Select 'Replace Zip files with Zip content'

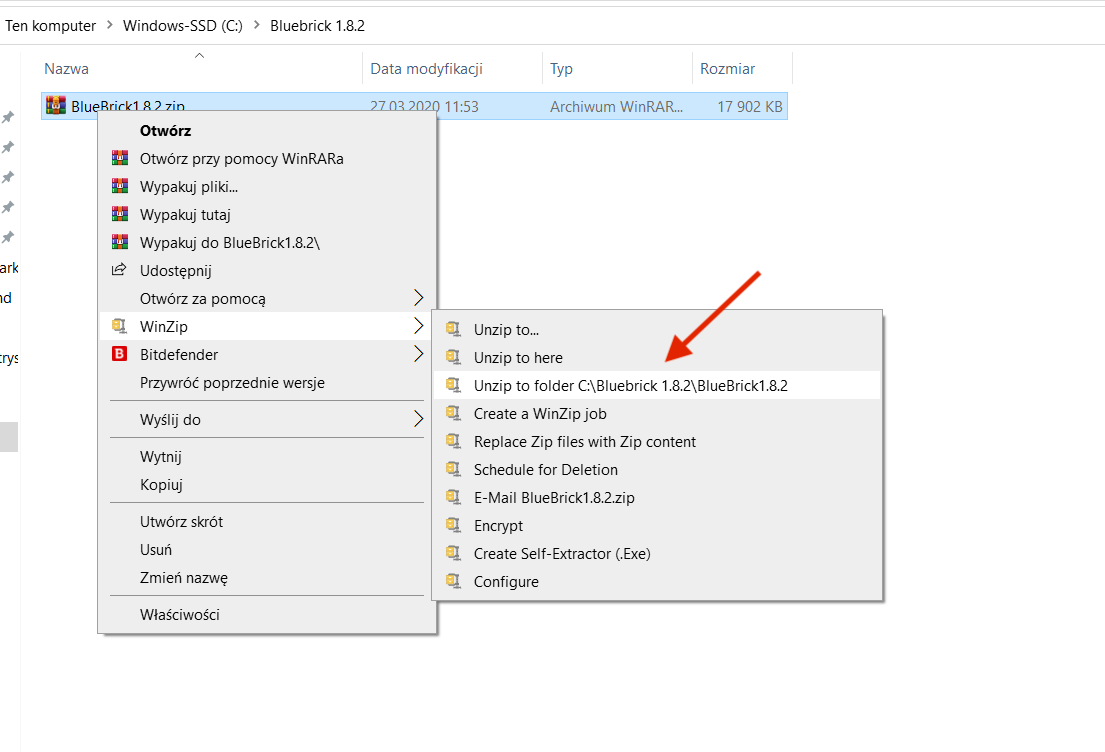point(657,441)
